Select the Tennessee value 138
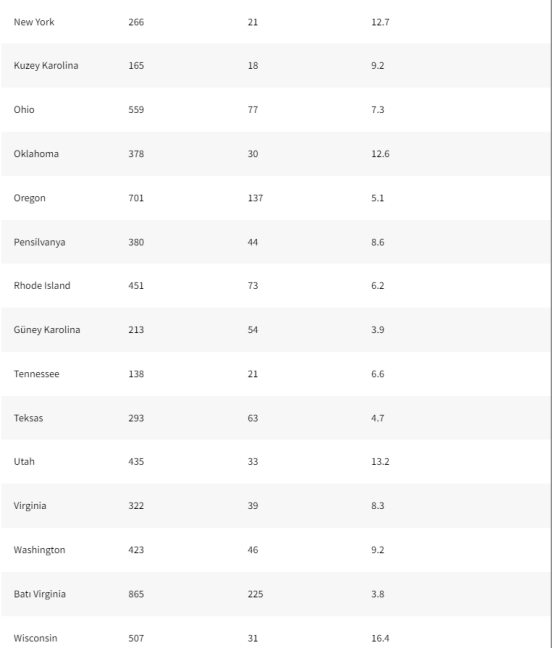The image size is (554, 648). click(x=136, y=374)
